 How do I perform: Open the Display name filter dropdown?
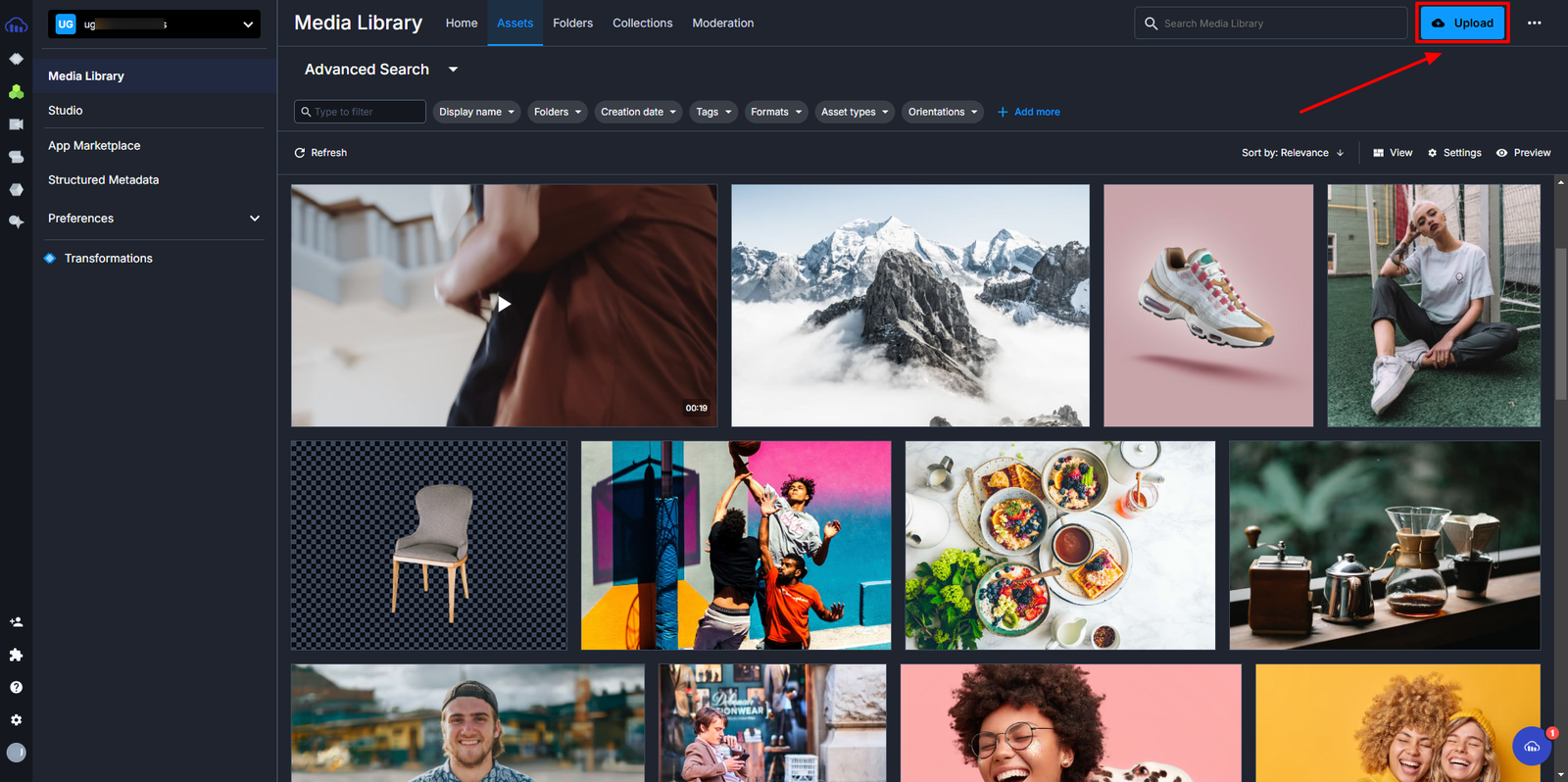[x=476, y=112]
